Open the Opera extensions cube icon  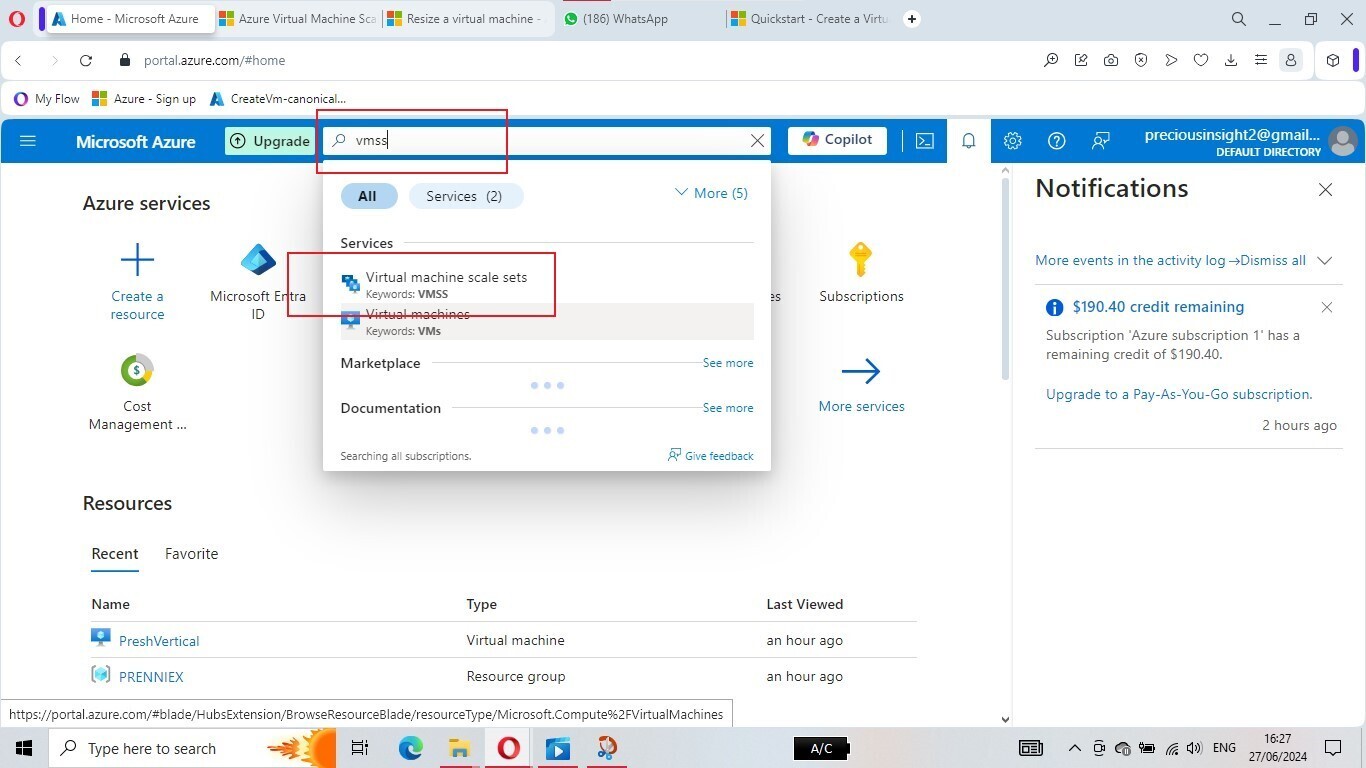pyautogui.click(x=1333, y=60)
